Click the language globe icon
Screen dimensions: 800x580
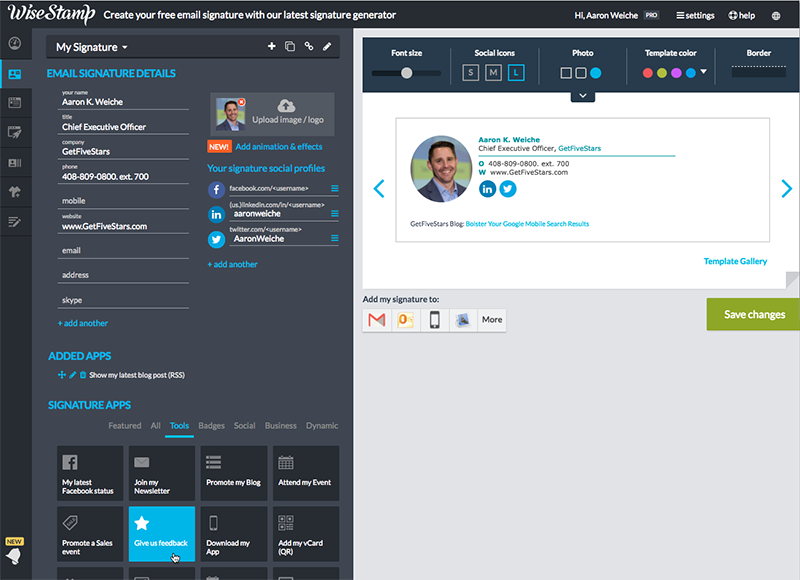click(x=776, y=16)
